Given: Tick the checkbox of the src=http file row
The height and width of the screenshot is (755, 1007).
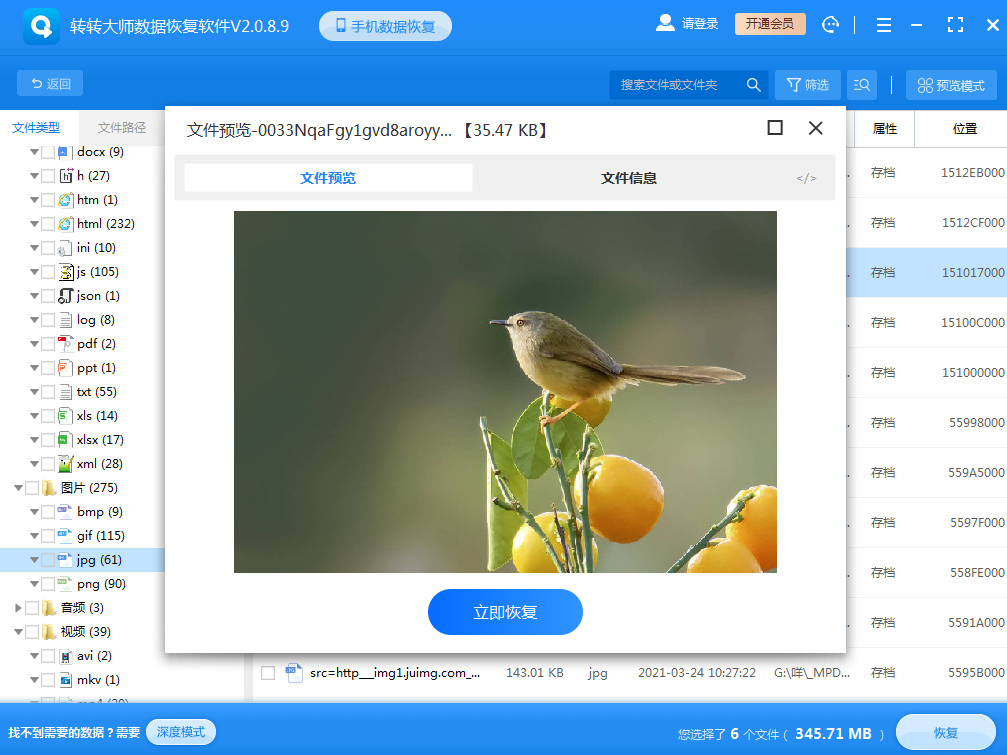Looking at the screenshot, I should 266,673.
